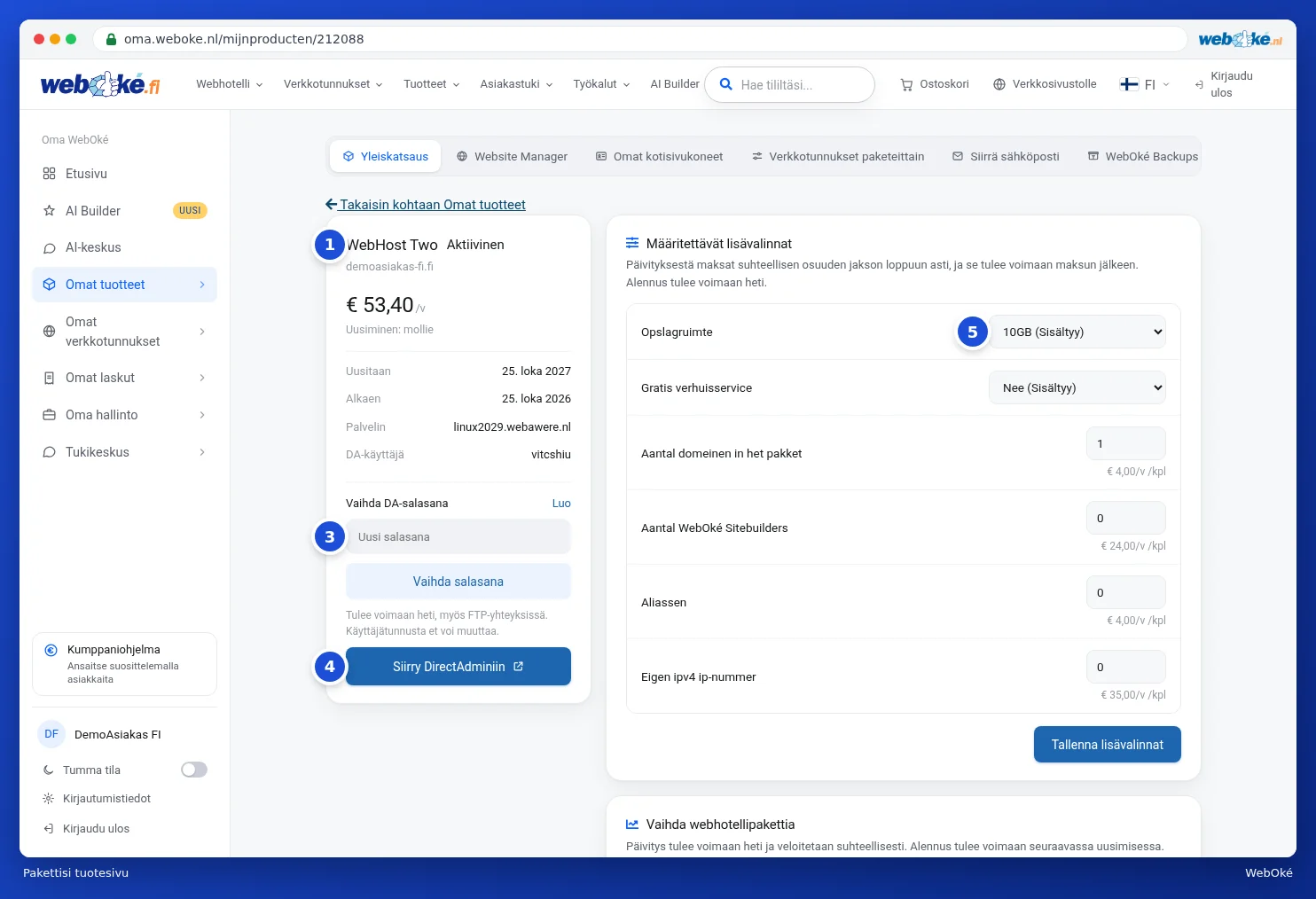Click the Tukikeskus support bubble icon
This screenshot has width=1316, height=899.
click(x=49, y=452)
